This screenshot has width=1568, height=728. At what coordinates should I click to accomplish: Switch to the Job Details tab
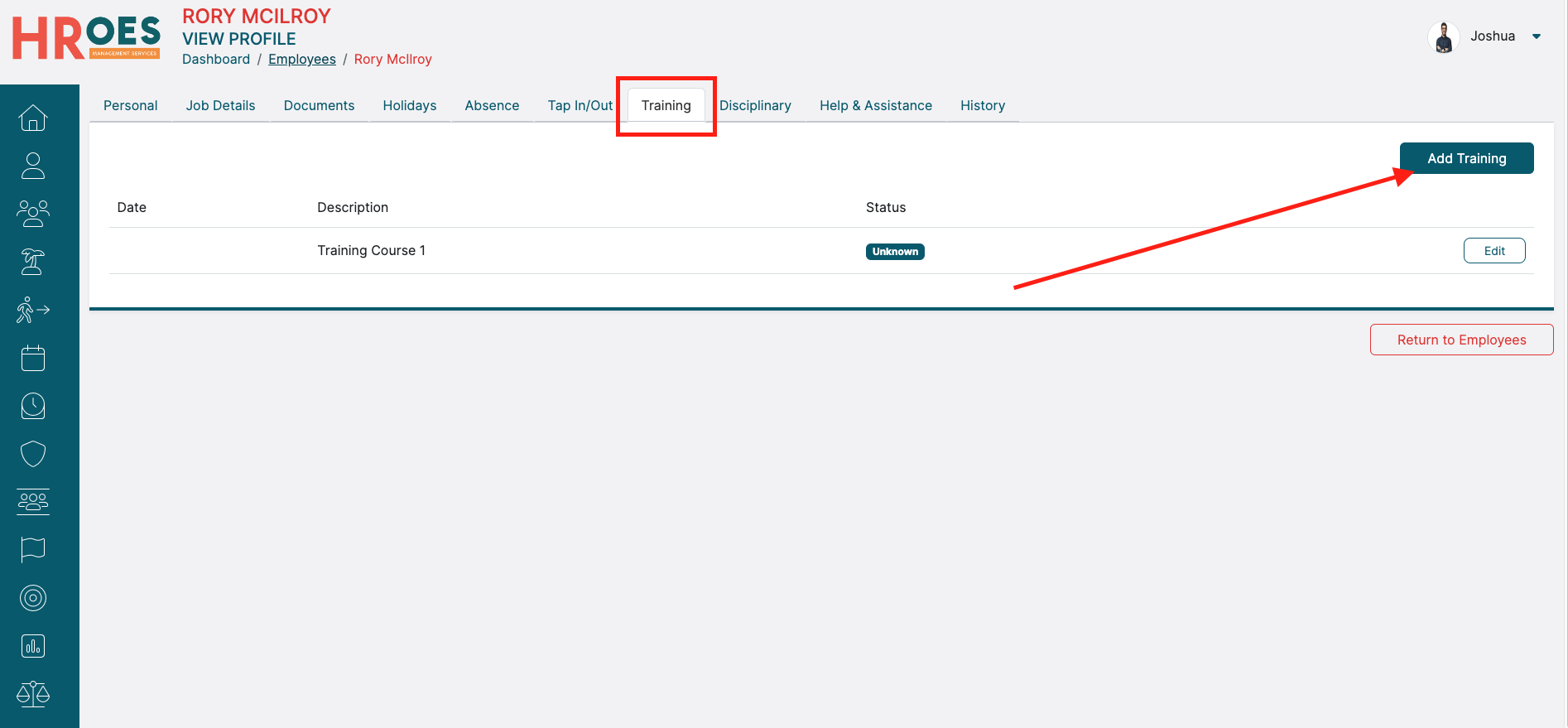220,106
